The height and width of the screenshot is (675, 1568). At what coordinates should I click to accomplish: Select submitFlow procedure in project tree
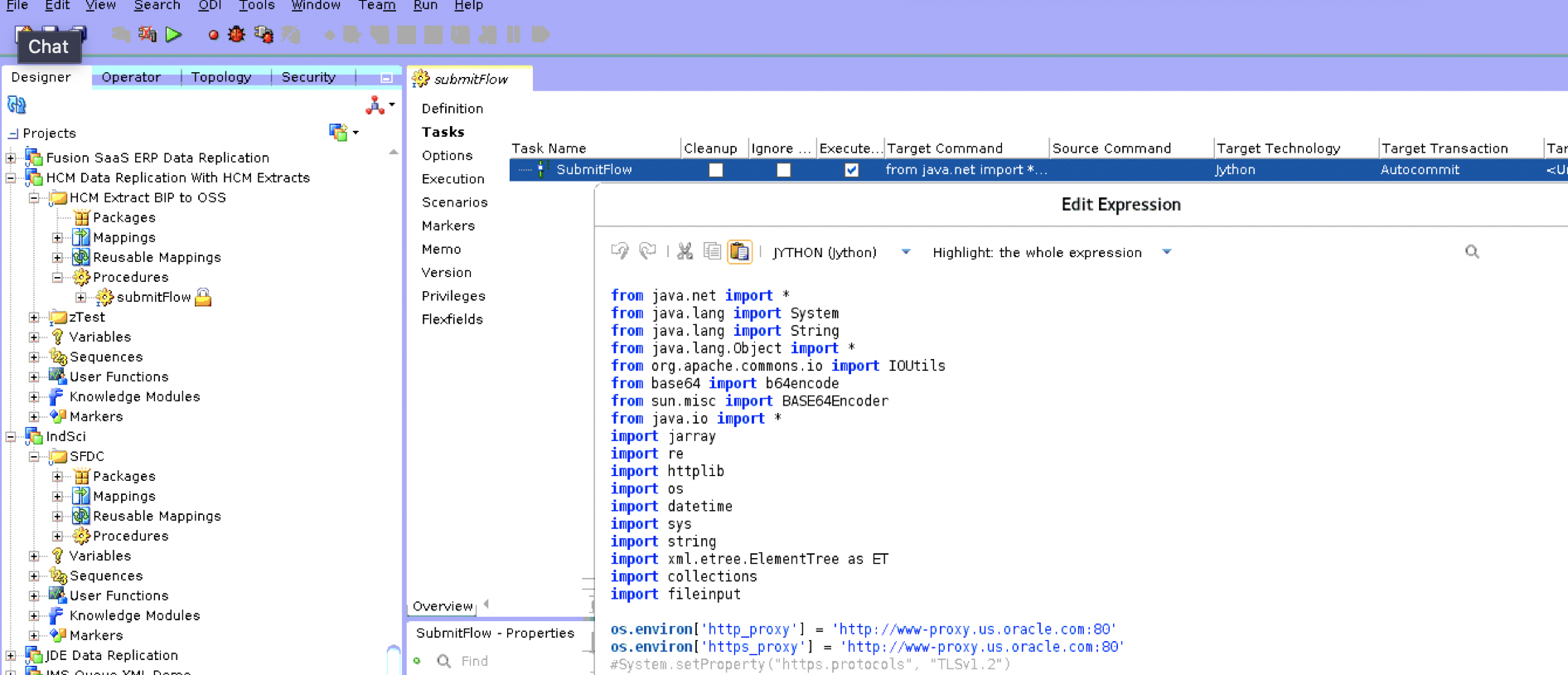[x=153, y=297]
